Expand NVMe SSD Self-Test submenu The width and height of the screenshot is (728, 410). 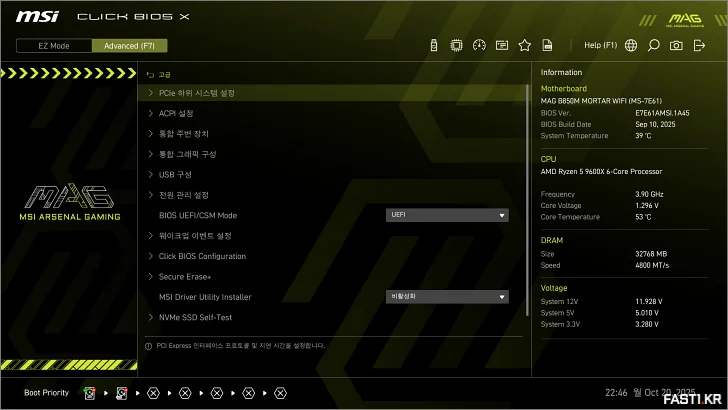point(332,318)
